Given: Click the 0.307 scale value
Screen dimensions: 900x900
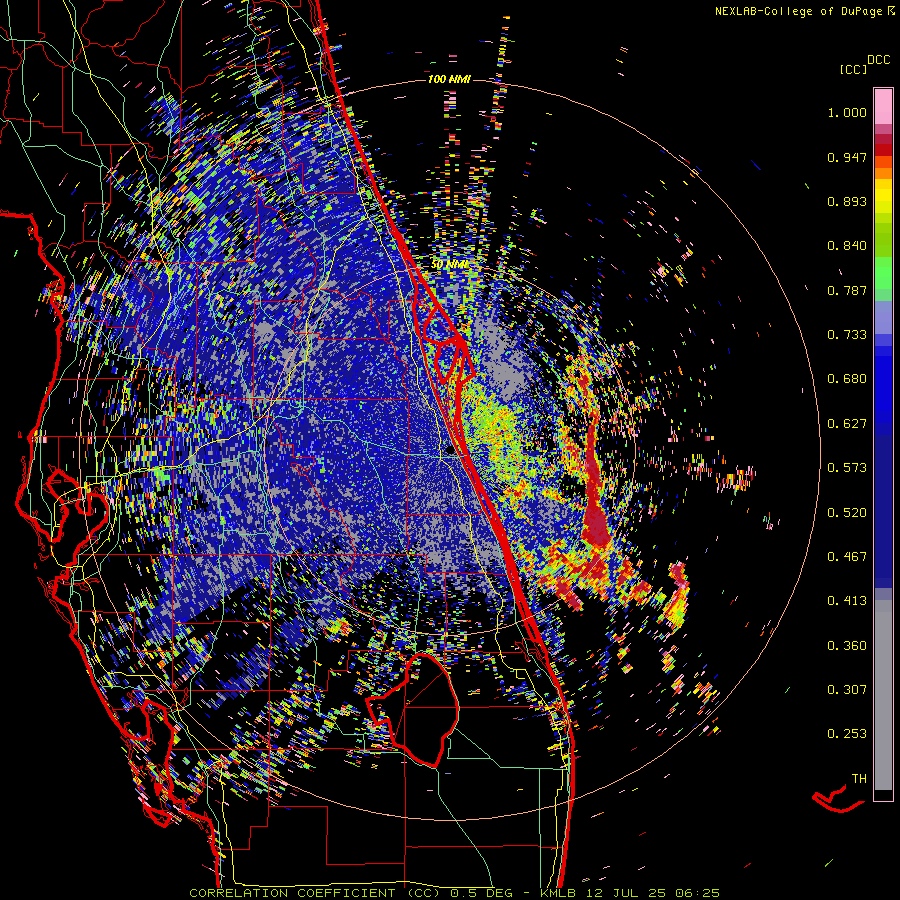Looking at the screenshot, I should coord(847,690).
